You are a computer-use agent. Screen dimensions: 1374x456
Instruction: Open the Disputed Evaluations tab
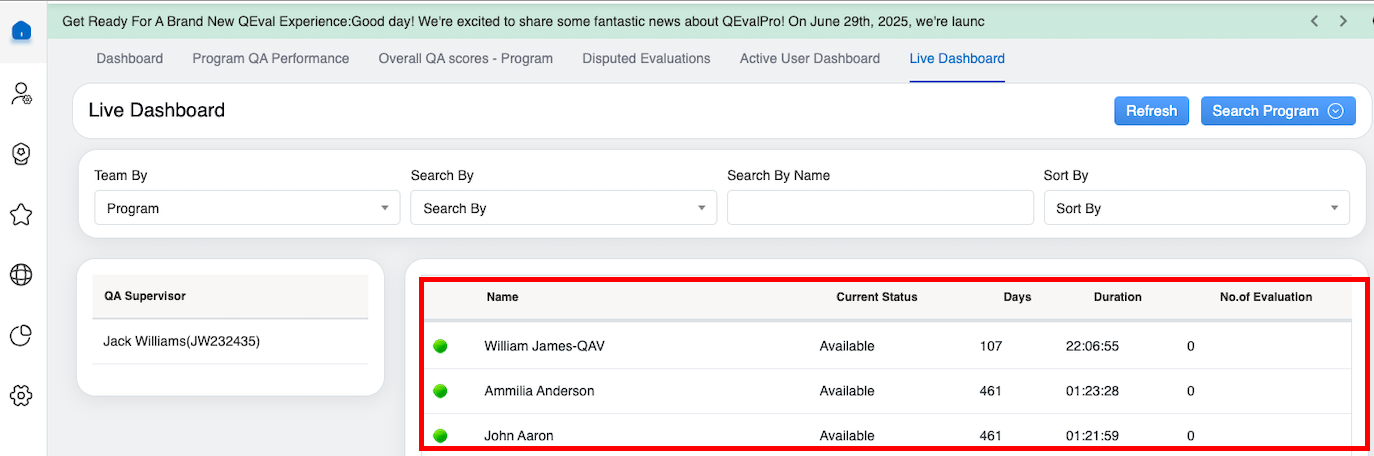tap(646, 58)
